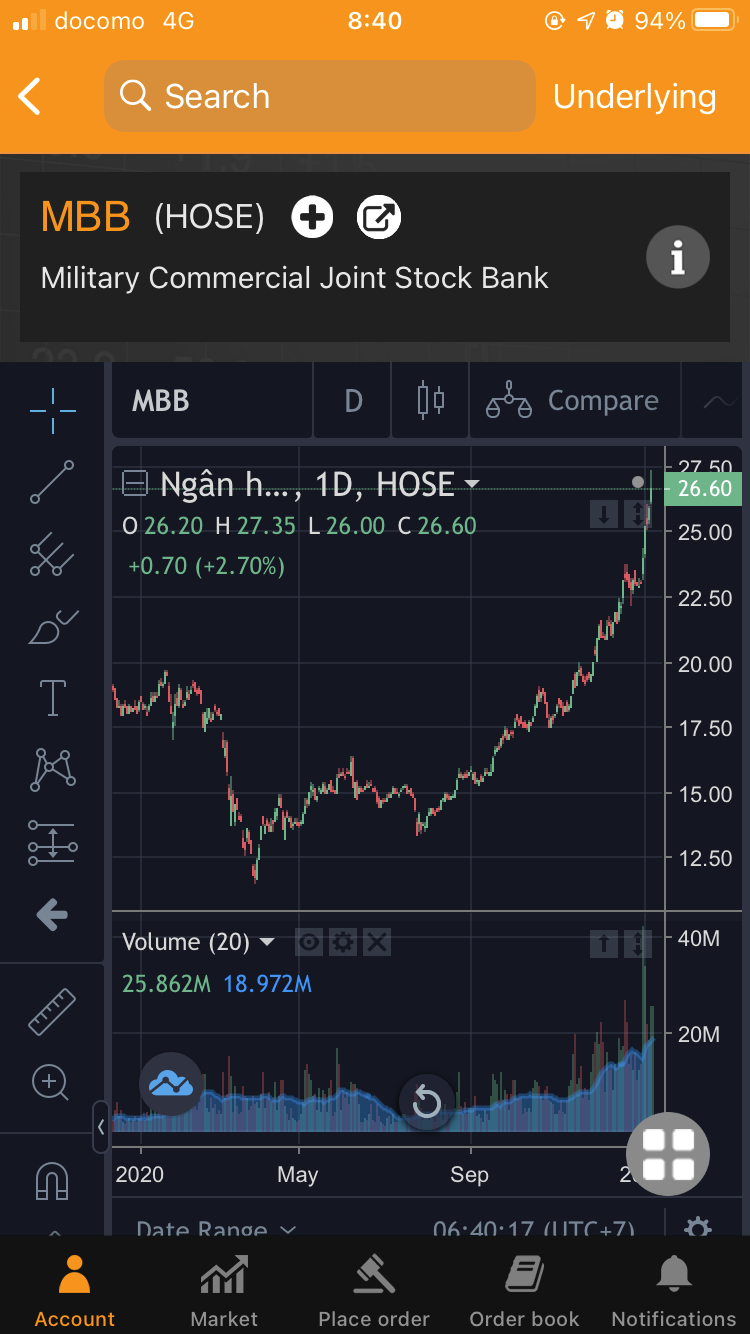Switch to the Place order tab
The width and height of the screenshot is (750, 1334).
point(374,1290)
